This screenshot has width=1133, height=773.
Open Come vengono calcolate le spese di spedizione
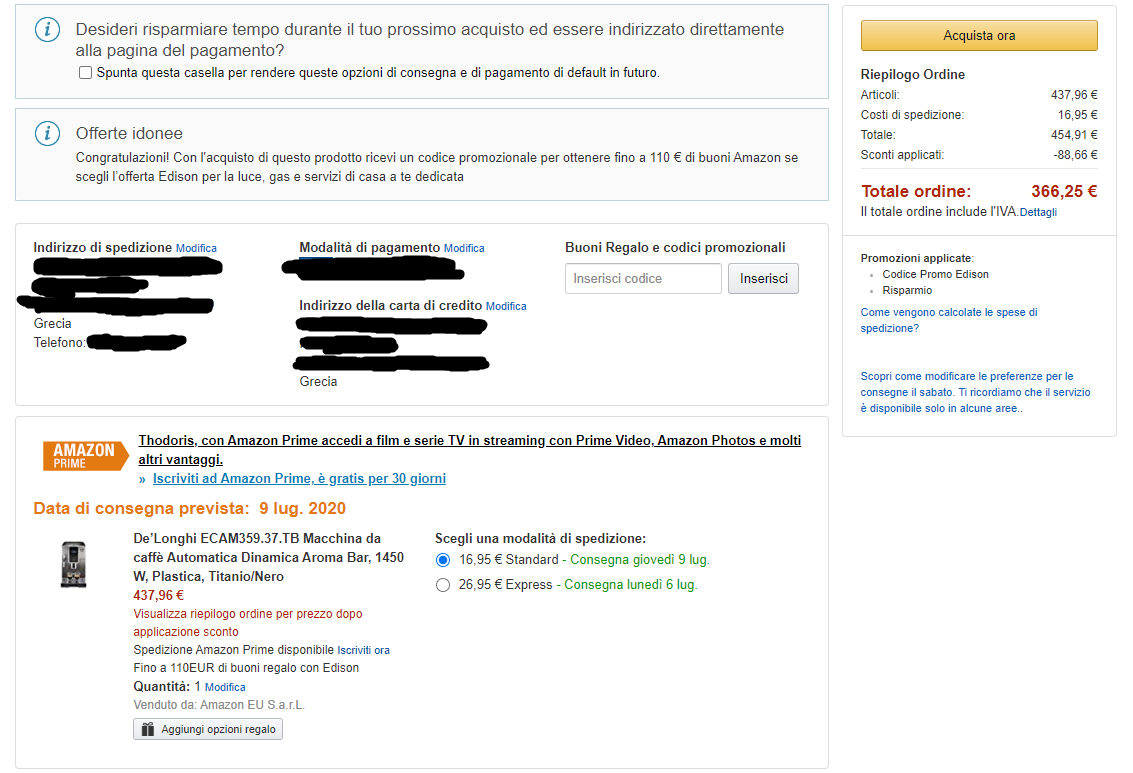click(x=949, y=320)
